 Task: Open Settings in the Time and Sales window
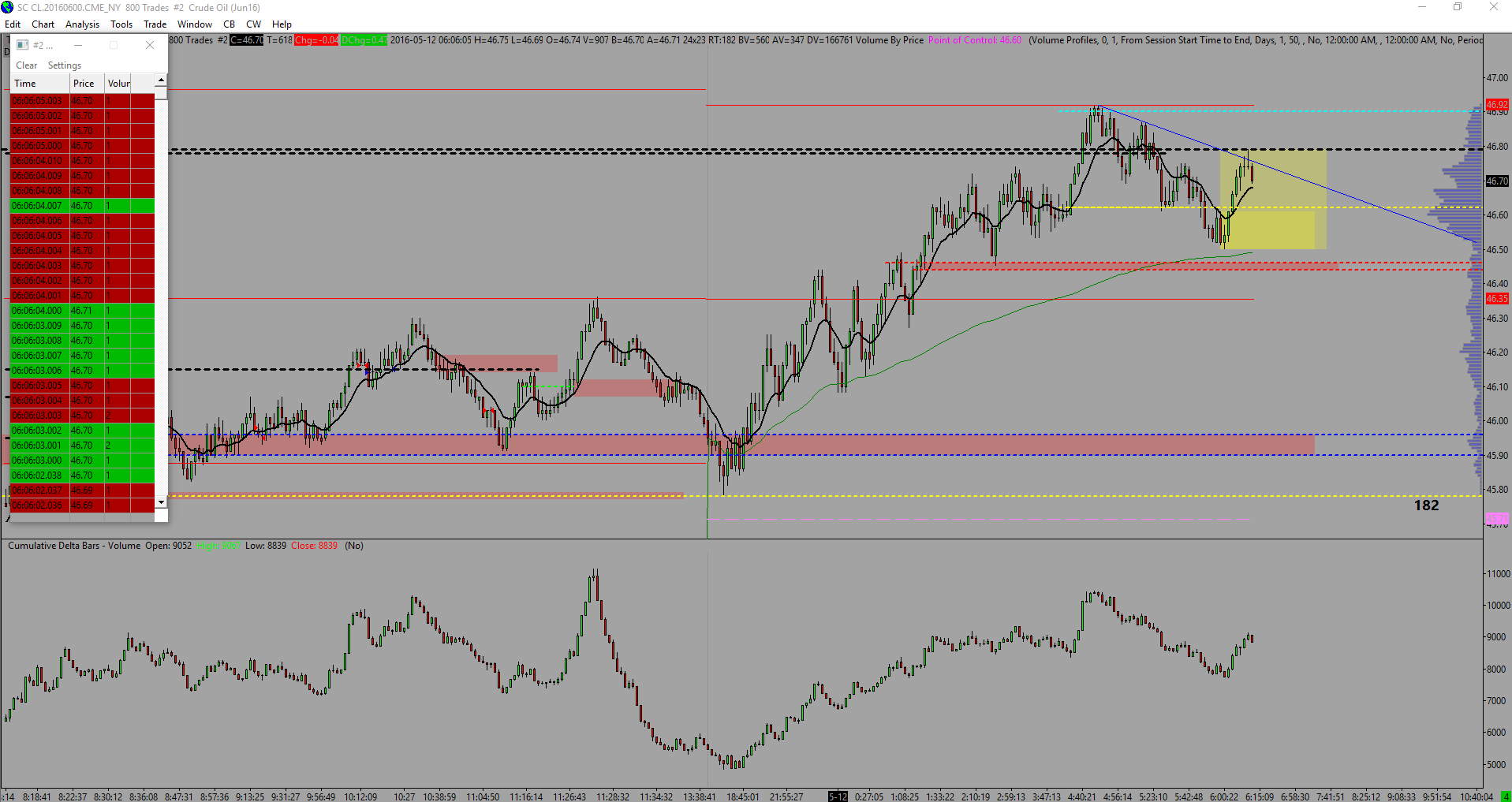65,65
